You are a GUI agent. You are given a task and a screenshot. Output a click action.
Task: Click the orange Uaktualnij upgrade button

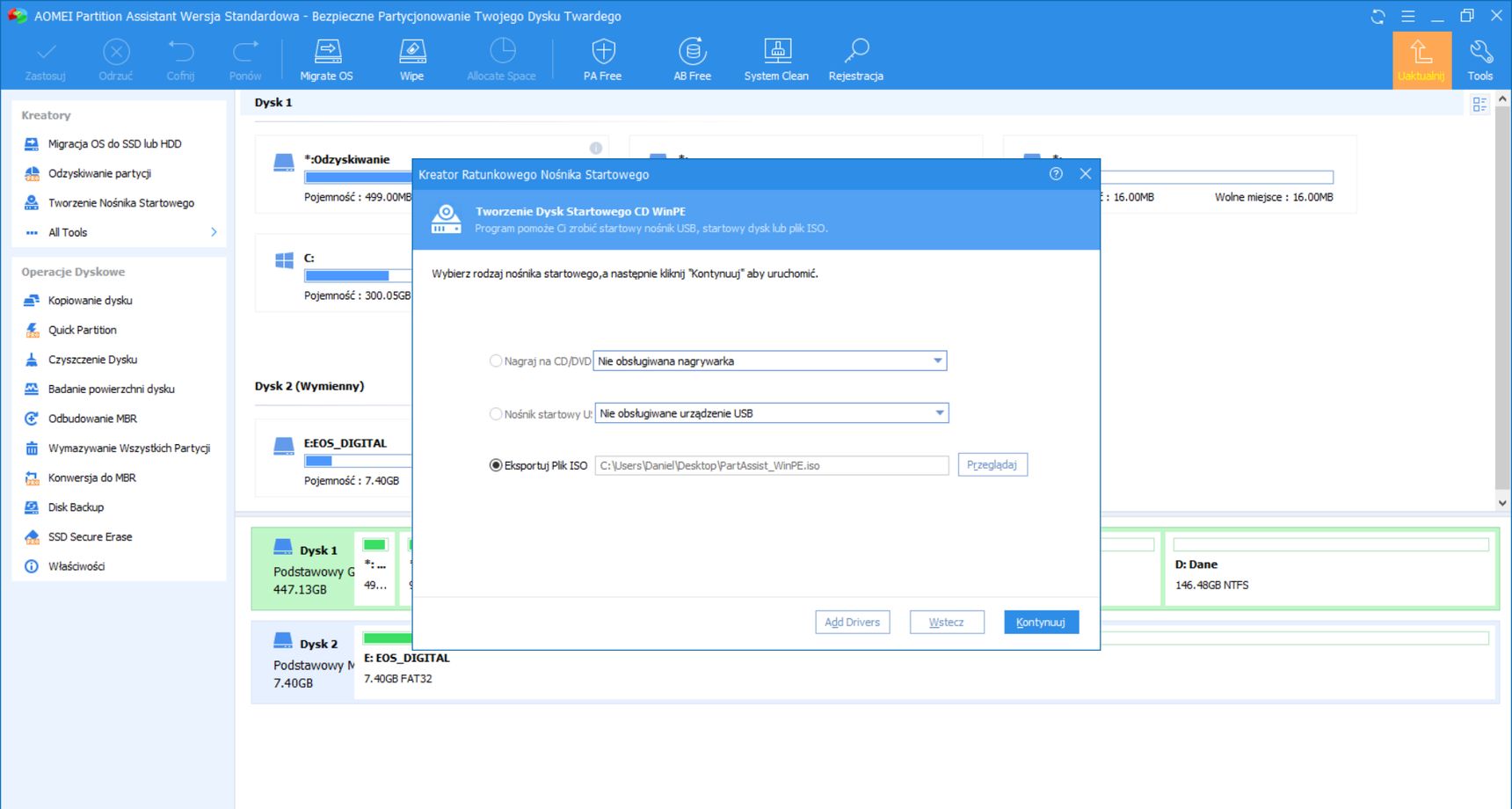1421,60
